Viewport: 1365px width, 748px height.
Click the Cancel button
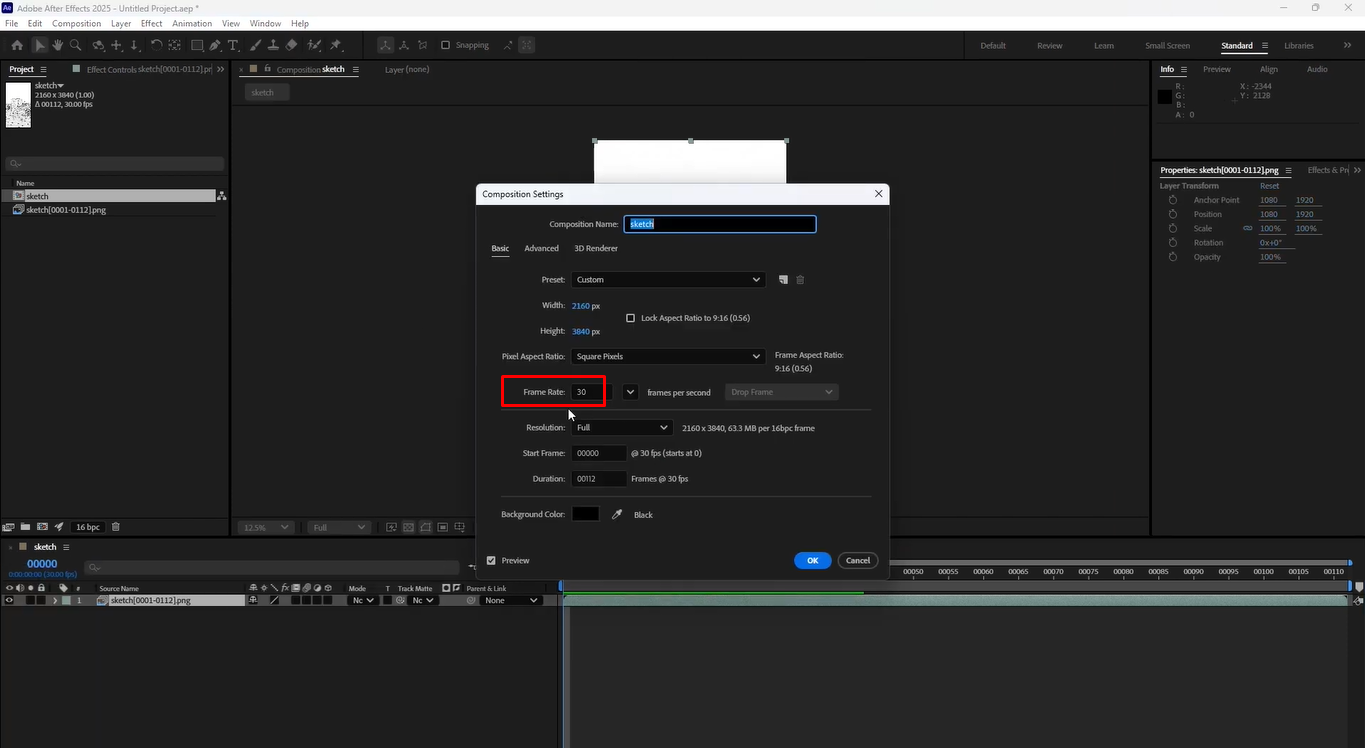click(857, 560)
